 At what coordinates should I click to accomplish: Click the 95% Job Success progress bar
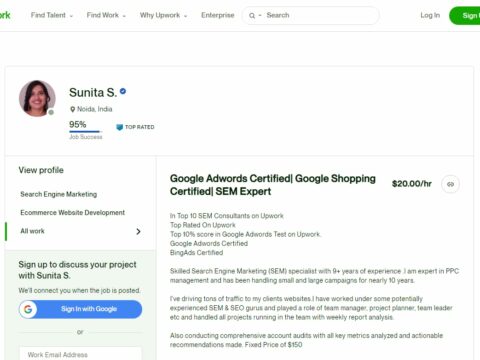[x=86, y=132]
